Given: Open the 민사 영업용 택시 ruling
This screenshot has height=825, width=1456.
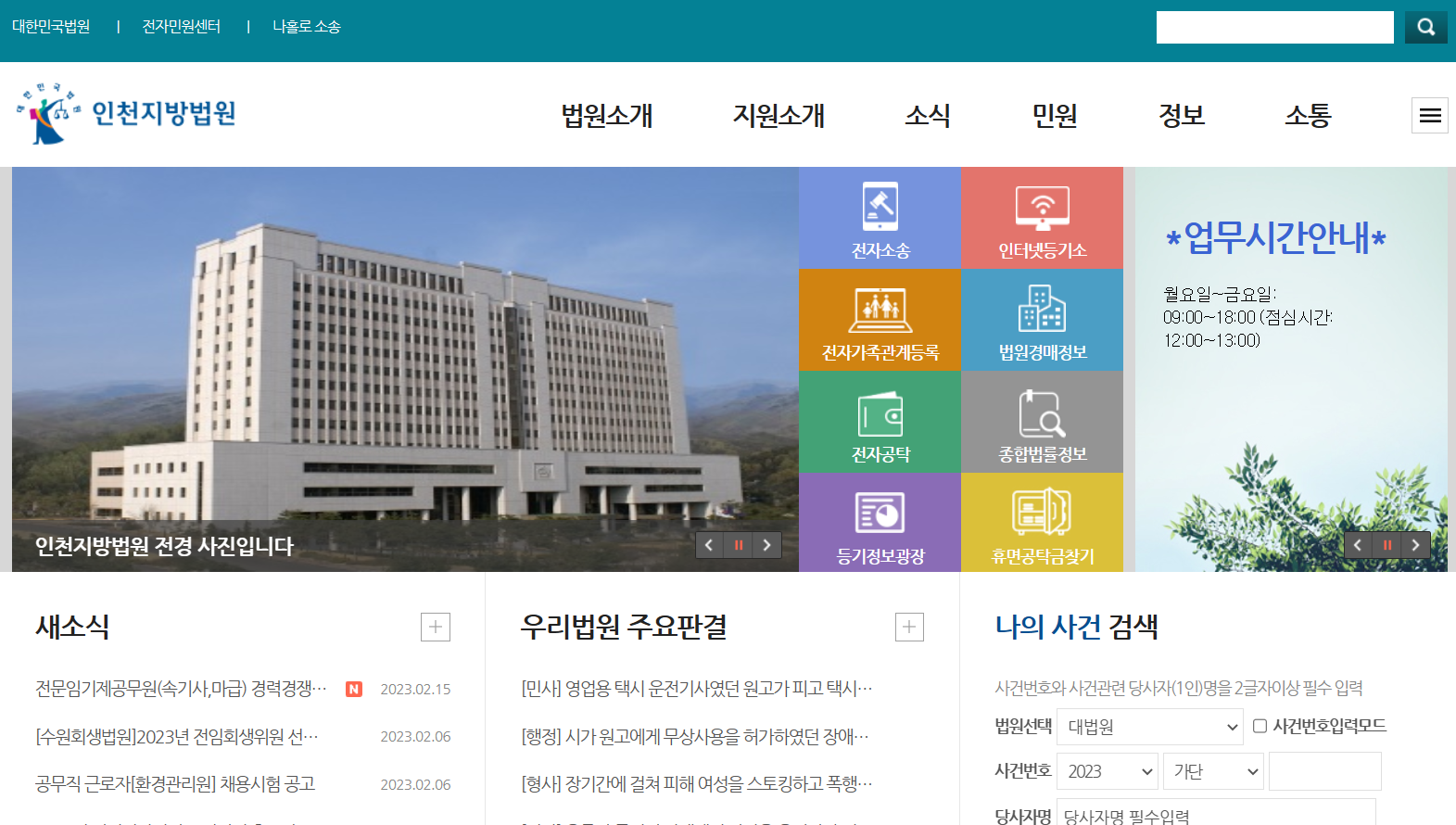Looking at the screenshot, I should (x=697, y=689).
